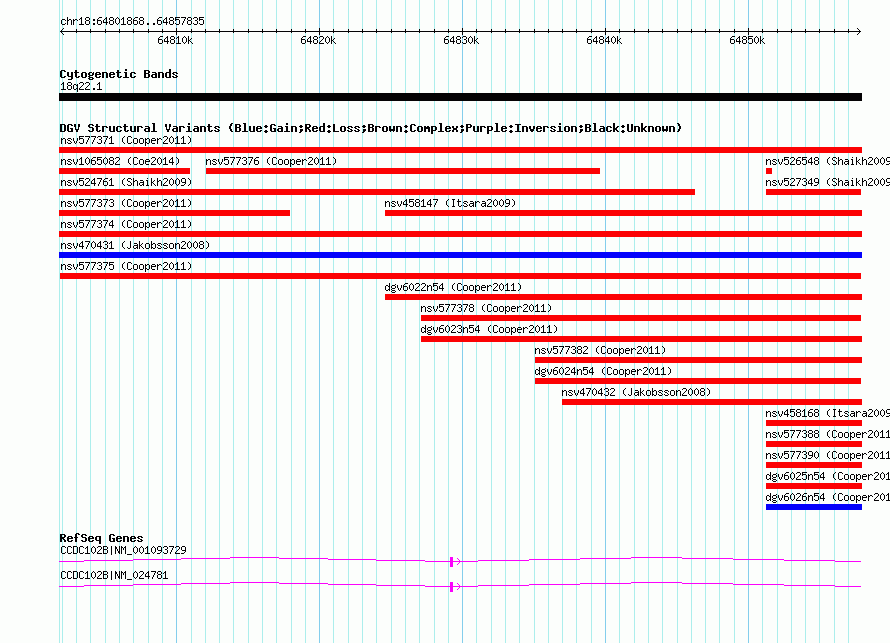The width and height of the screenshot is (890, 643).
Task: Select the RefSeq Genes track title
Action: (102, 538)
